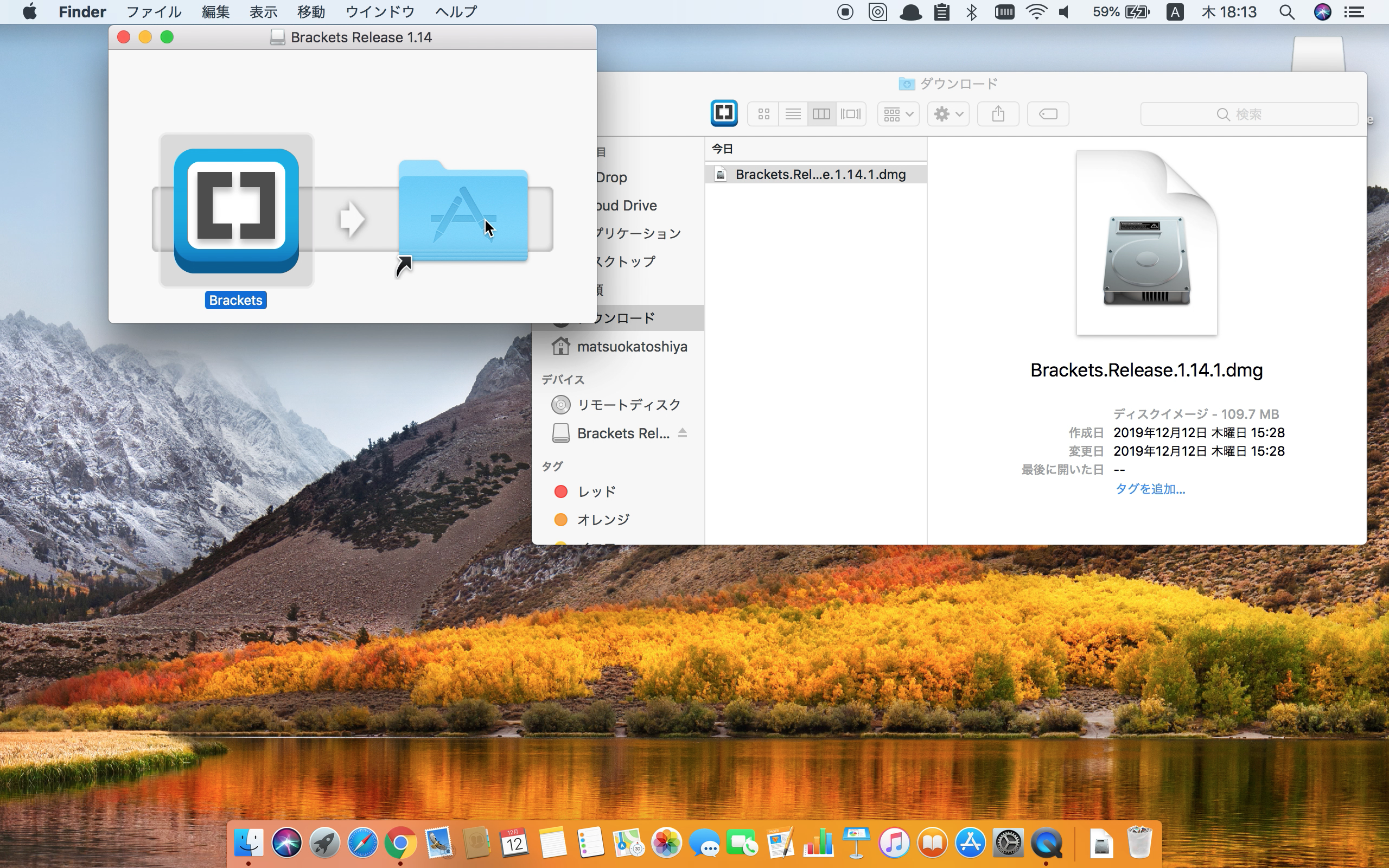Open Maps from the Dock

pos(628,843)
